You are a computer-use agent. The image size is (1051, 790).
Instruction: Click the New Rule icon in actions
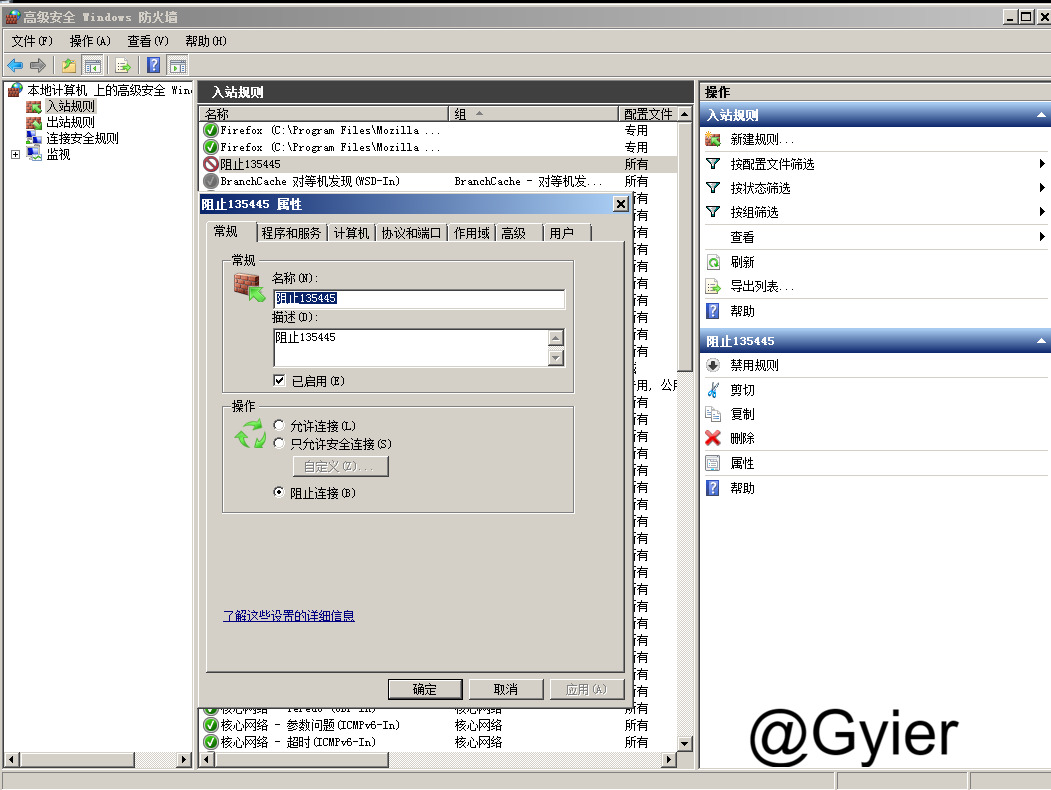pos(713,139)
